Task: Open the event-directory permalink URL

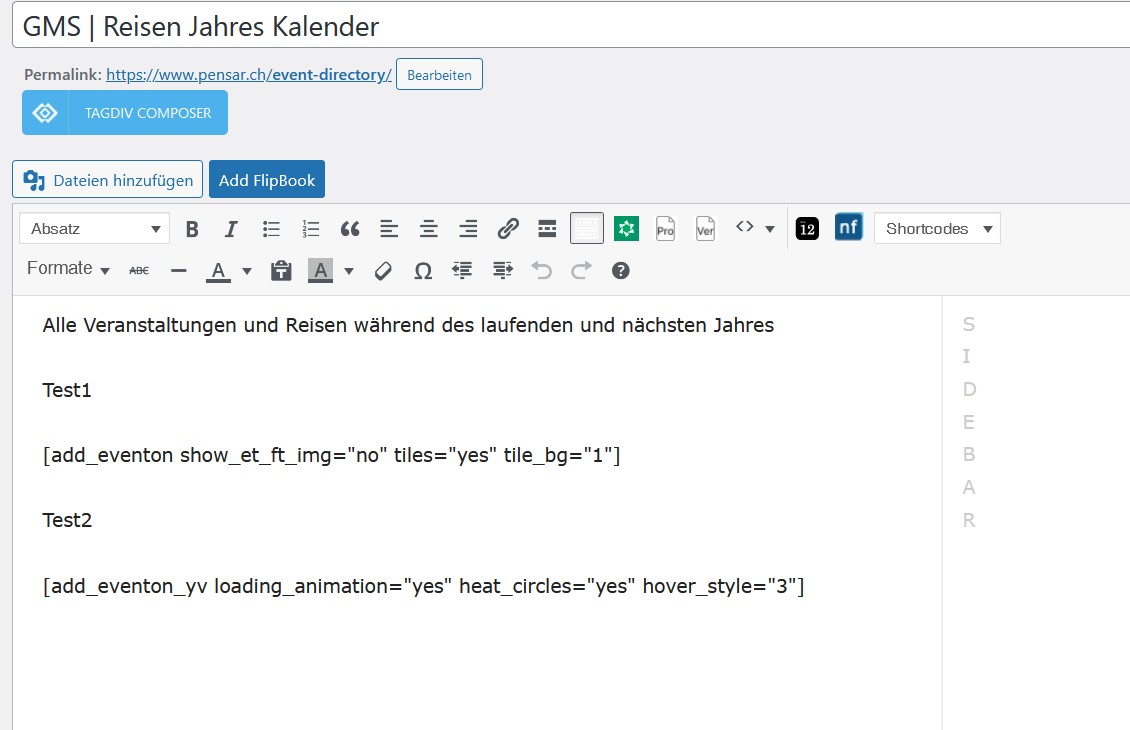Action: (249, 74)
